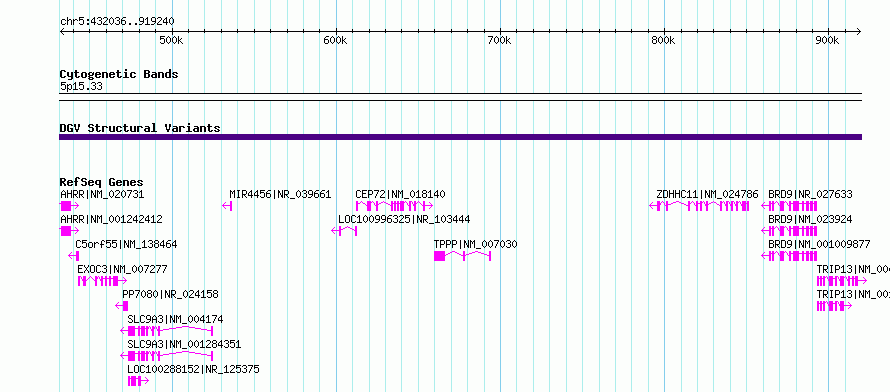Click the CEP72 gene exon glyph
Viewport: 890px width, 392px height.
(394, 206)
